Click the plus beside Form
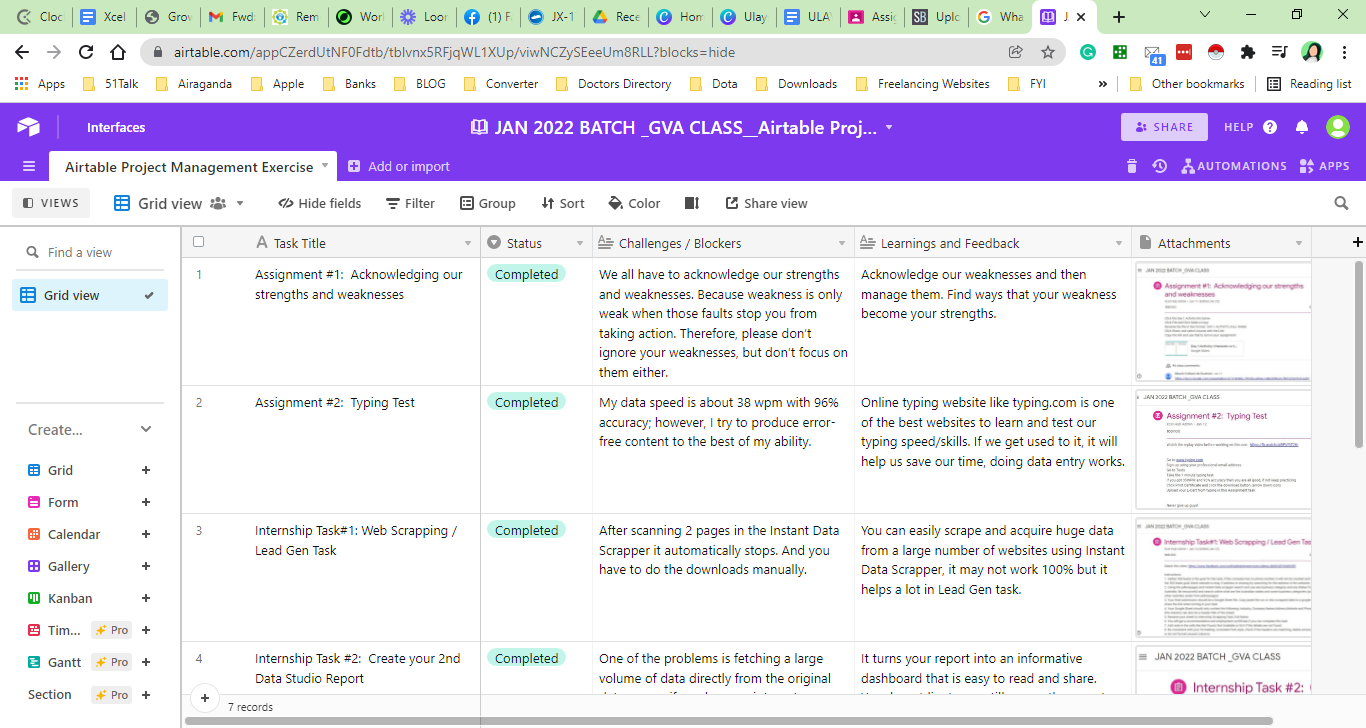1366x728 pixels. tap(146, 502)
